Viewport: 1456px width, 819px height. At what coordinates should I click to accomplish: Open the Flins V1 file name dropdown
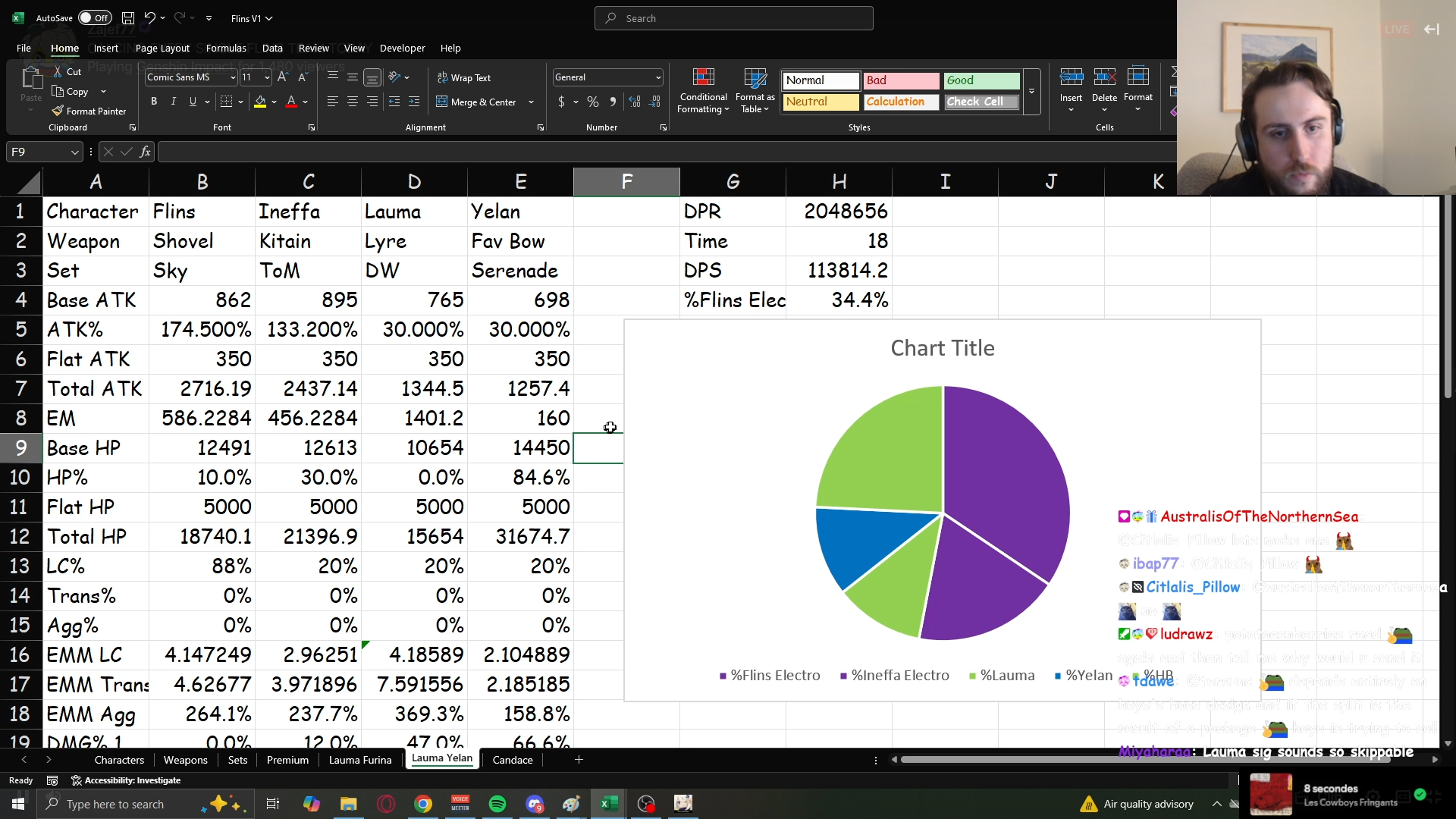click(252, 18)
